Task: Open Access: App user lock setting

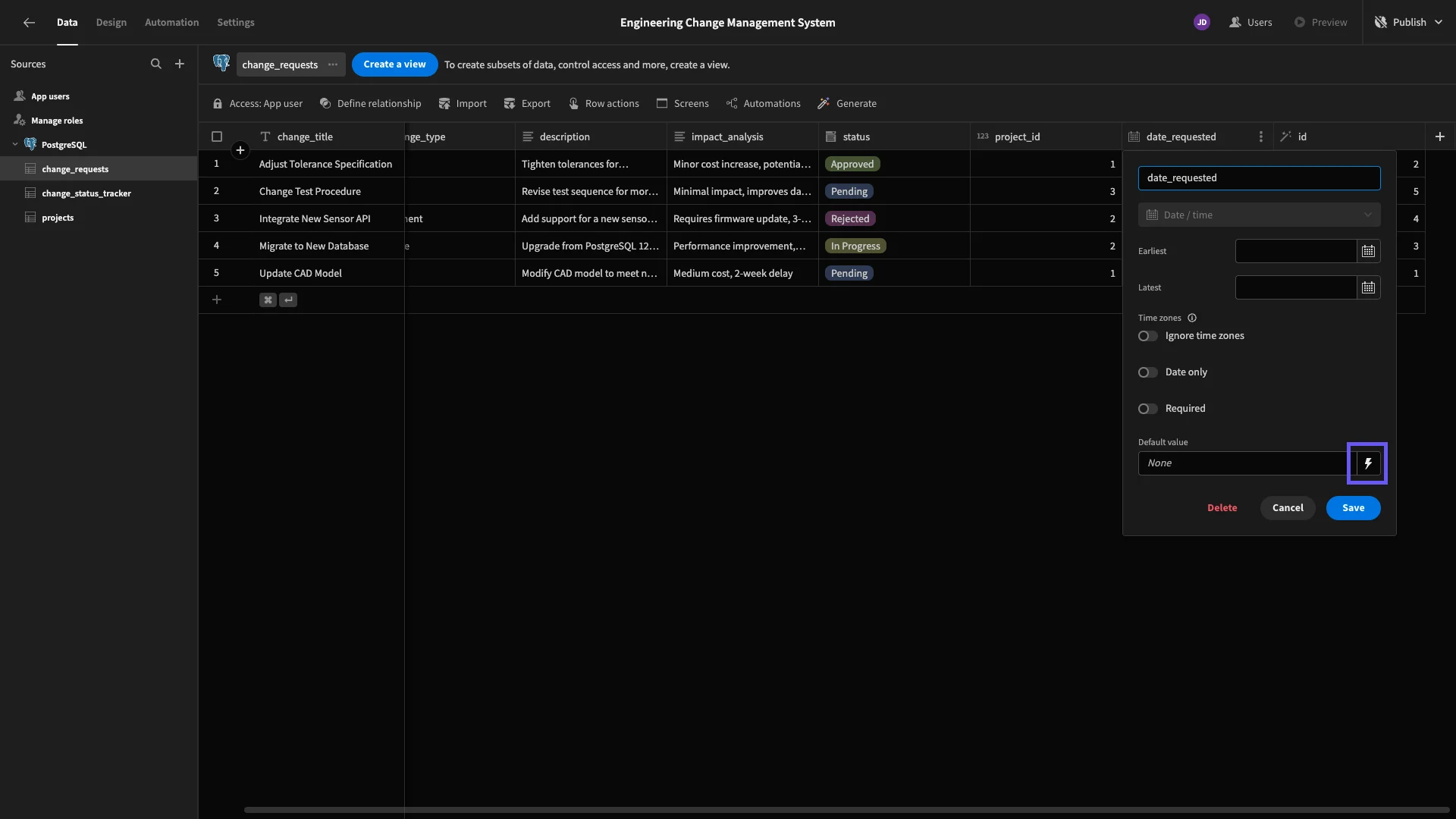Action: [258, 103]
